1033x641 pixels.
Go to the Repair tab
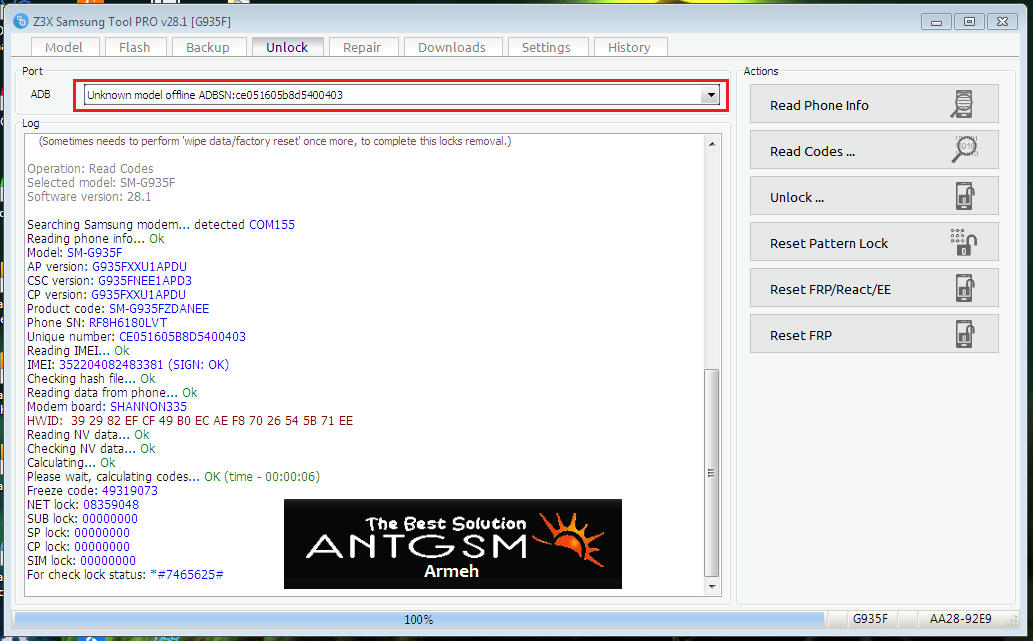coord(362,47)
